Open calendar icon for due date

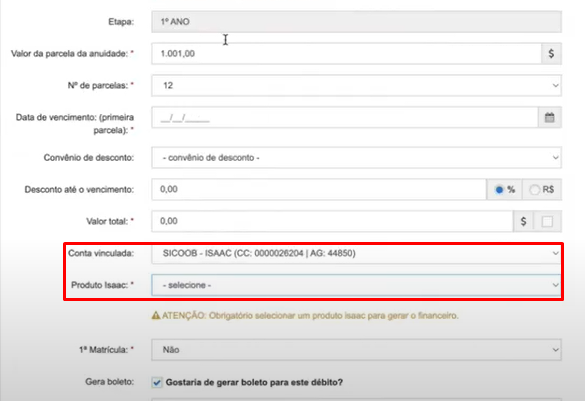(550, 118)
